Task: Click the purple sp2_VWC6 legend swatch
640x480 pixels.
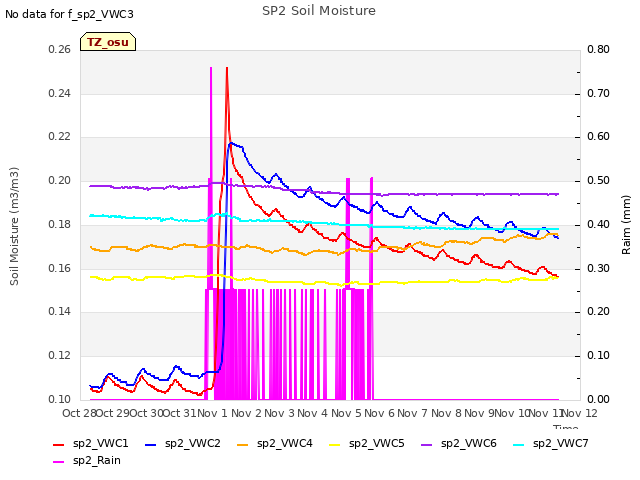Action: point(427,444)
